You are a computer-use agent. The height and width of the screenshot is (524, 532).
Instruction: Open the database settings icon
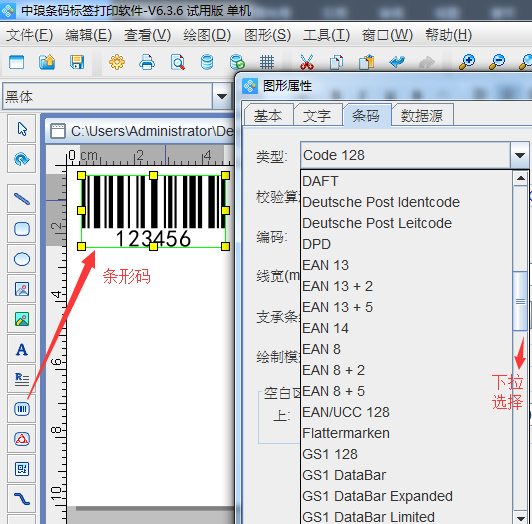(x=207, y=62)
